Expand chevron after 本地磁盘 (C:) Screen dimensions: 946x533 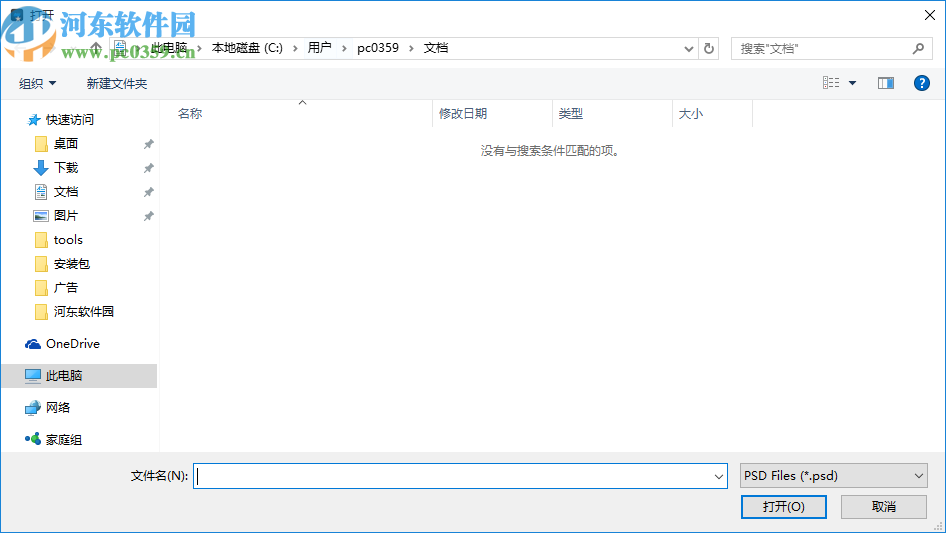(x=295, y=48)
